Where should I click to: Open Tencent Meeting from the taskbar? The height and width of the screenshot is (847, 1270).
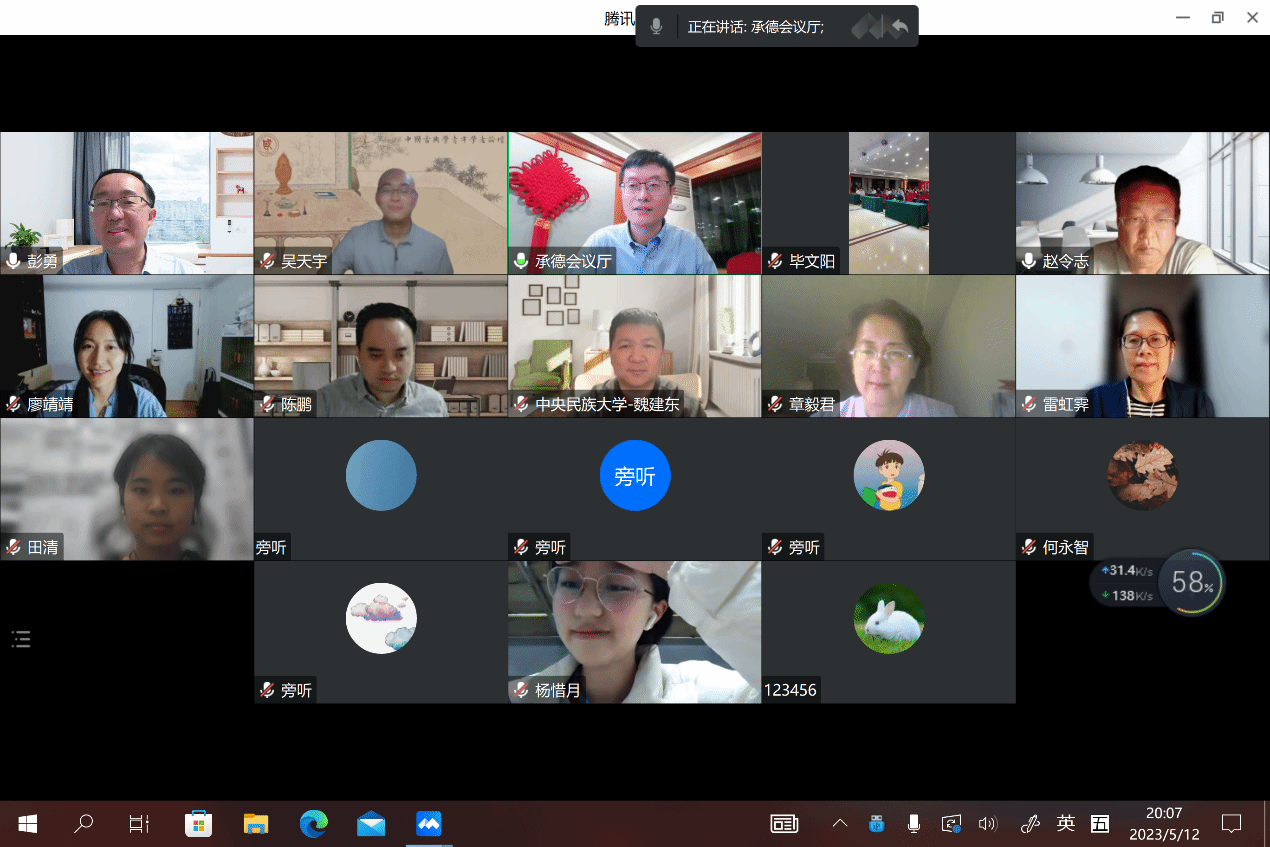click(429, 824)
